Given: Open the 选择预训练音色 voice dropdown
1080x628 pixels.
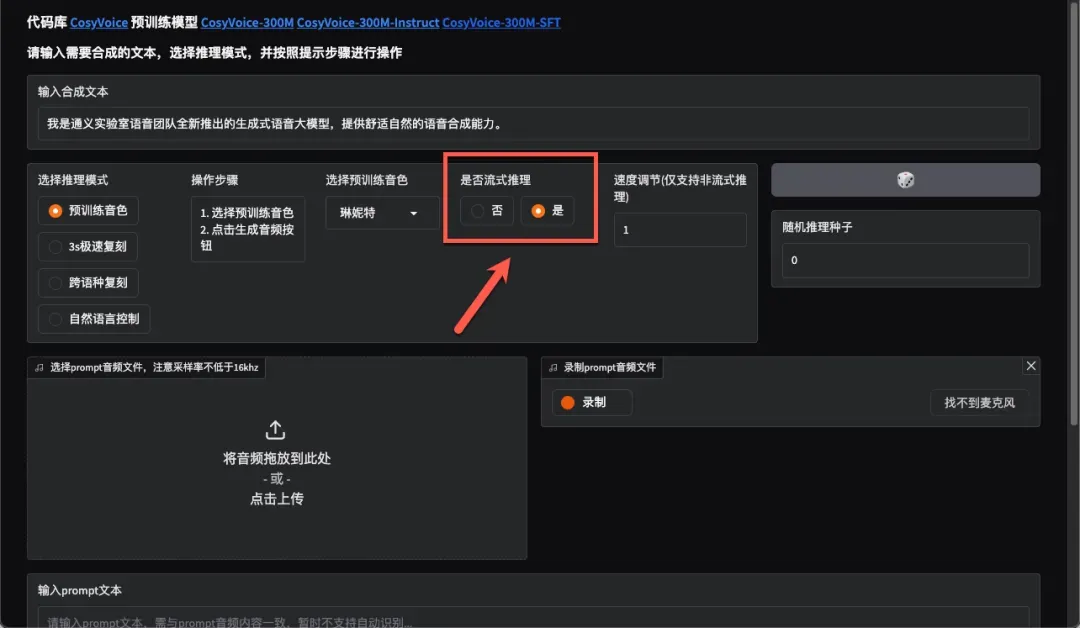Looking at the screenshot, I should coord(382,213).
